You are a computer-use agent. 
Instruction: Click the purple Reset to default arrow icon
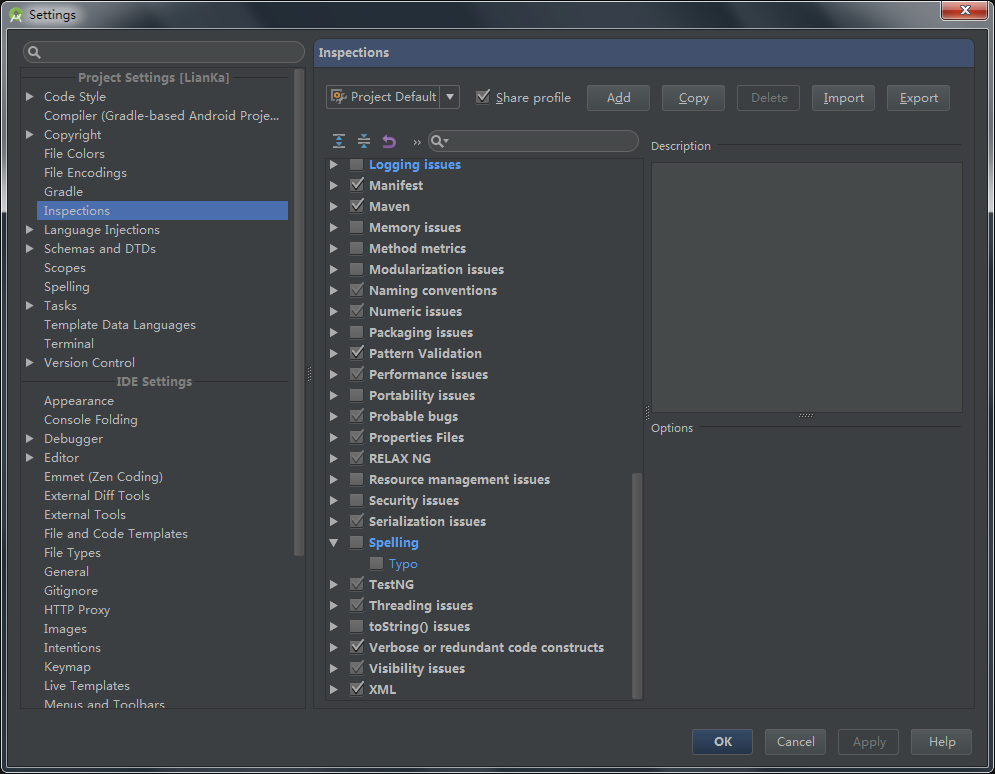pos(389,142)
